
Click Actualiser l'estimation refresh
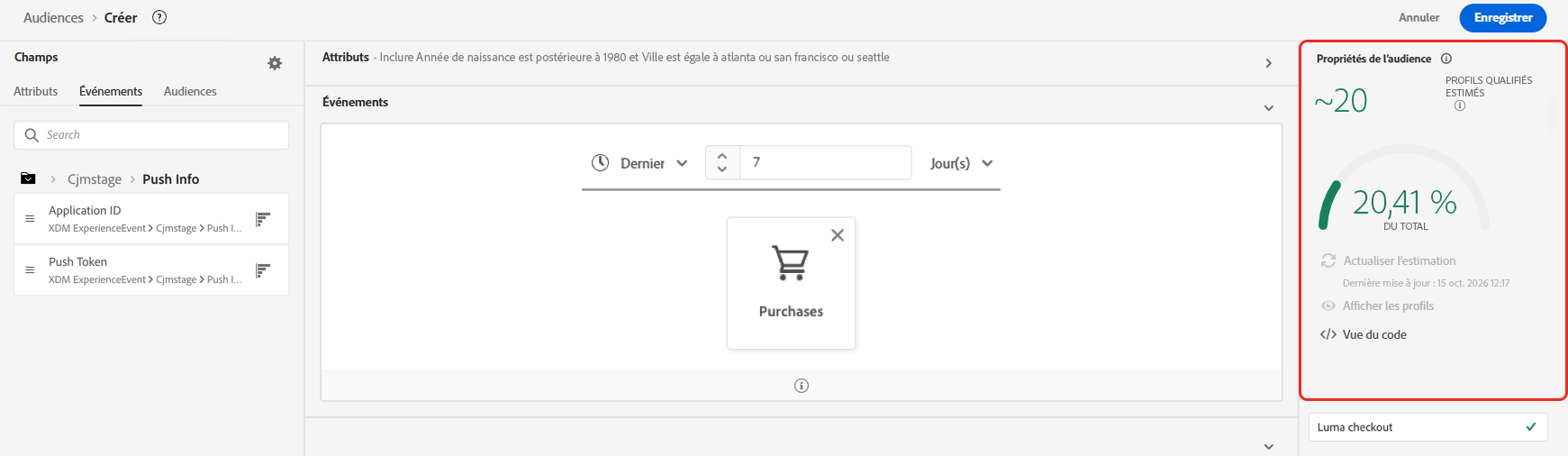pyautogui.click(x=1399, y=260)
